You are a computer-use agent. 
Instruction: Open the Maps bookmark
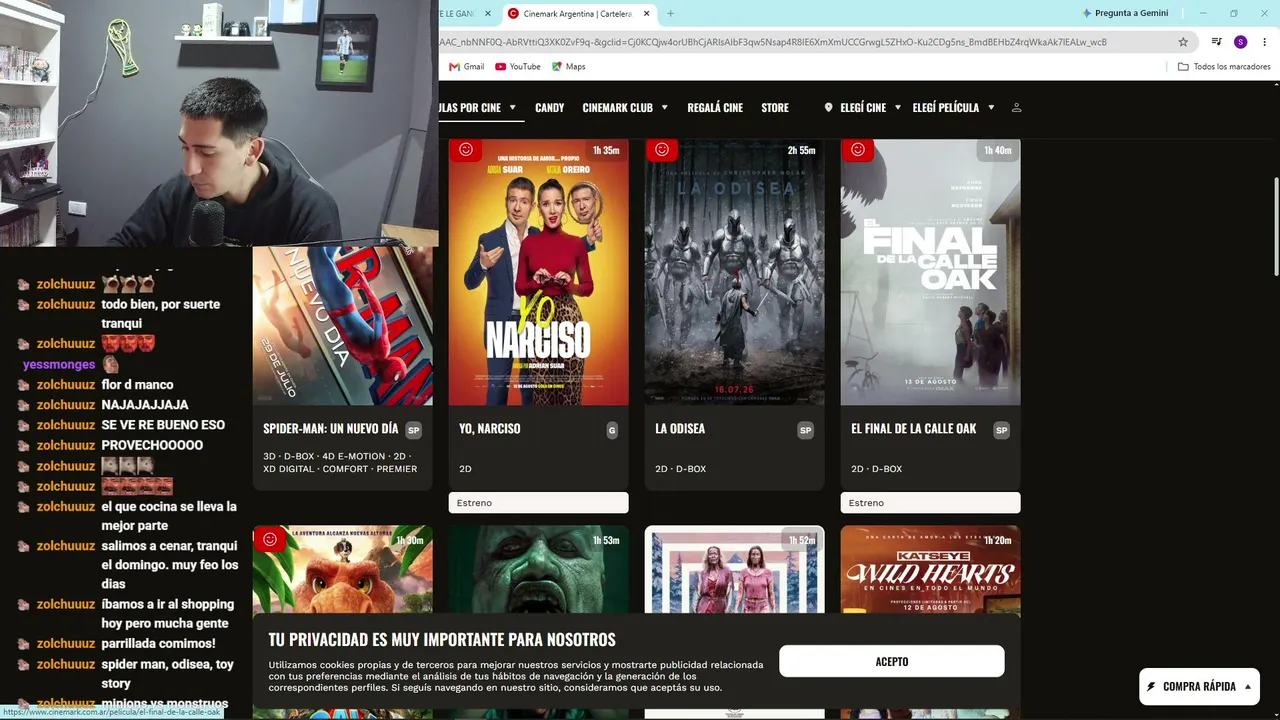pos(568,67)
